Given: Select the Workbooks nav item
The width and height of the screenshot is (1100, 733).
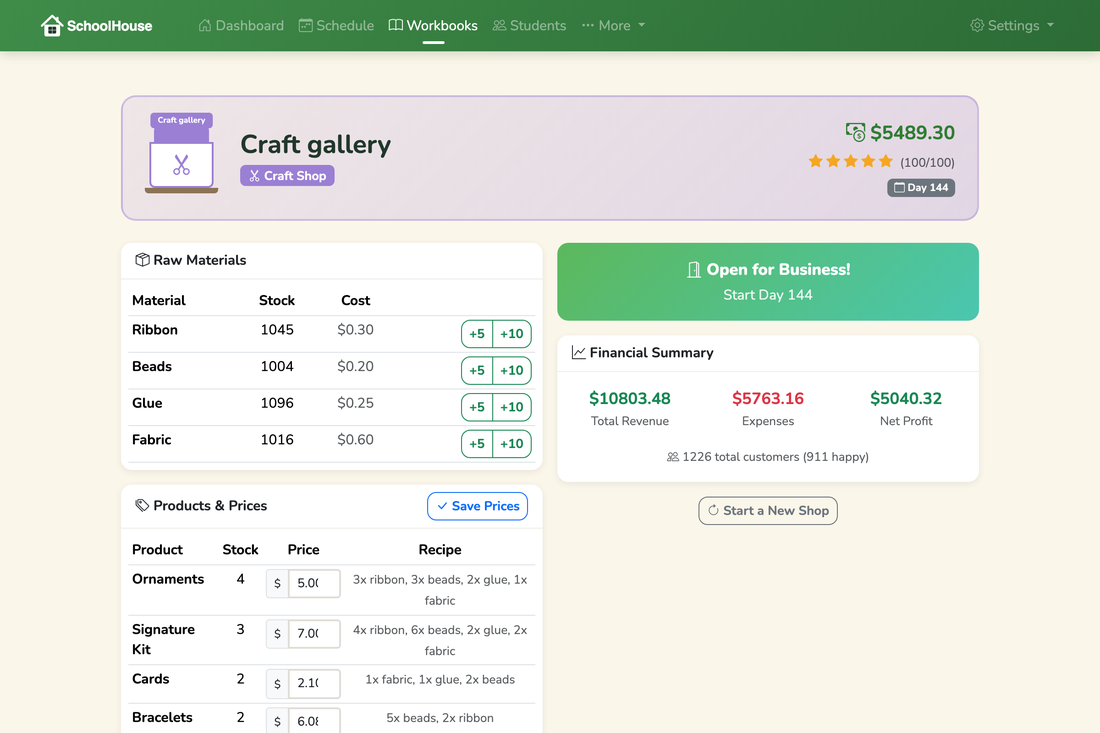Looking at the screenshot, I should [434, 25].
